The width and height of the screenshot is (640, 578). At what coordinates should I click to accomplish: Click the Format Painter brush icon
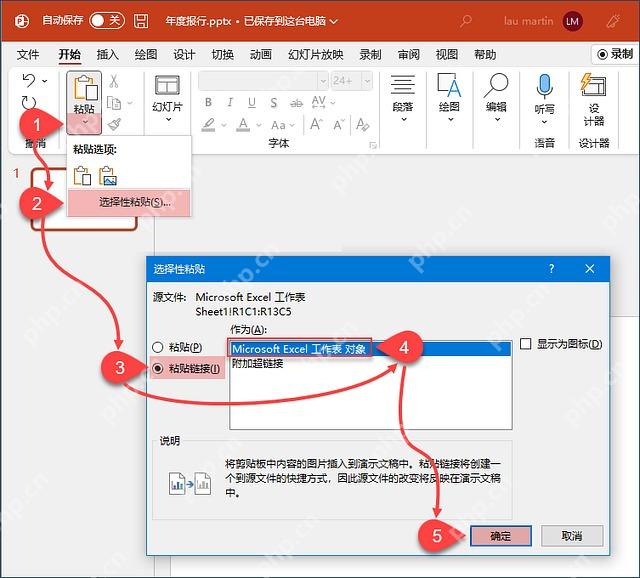pyautogui.click(x=115, y=124)
